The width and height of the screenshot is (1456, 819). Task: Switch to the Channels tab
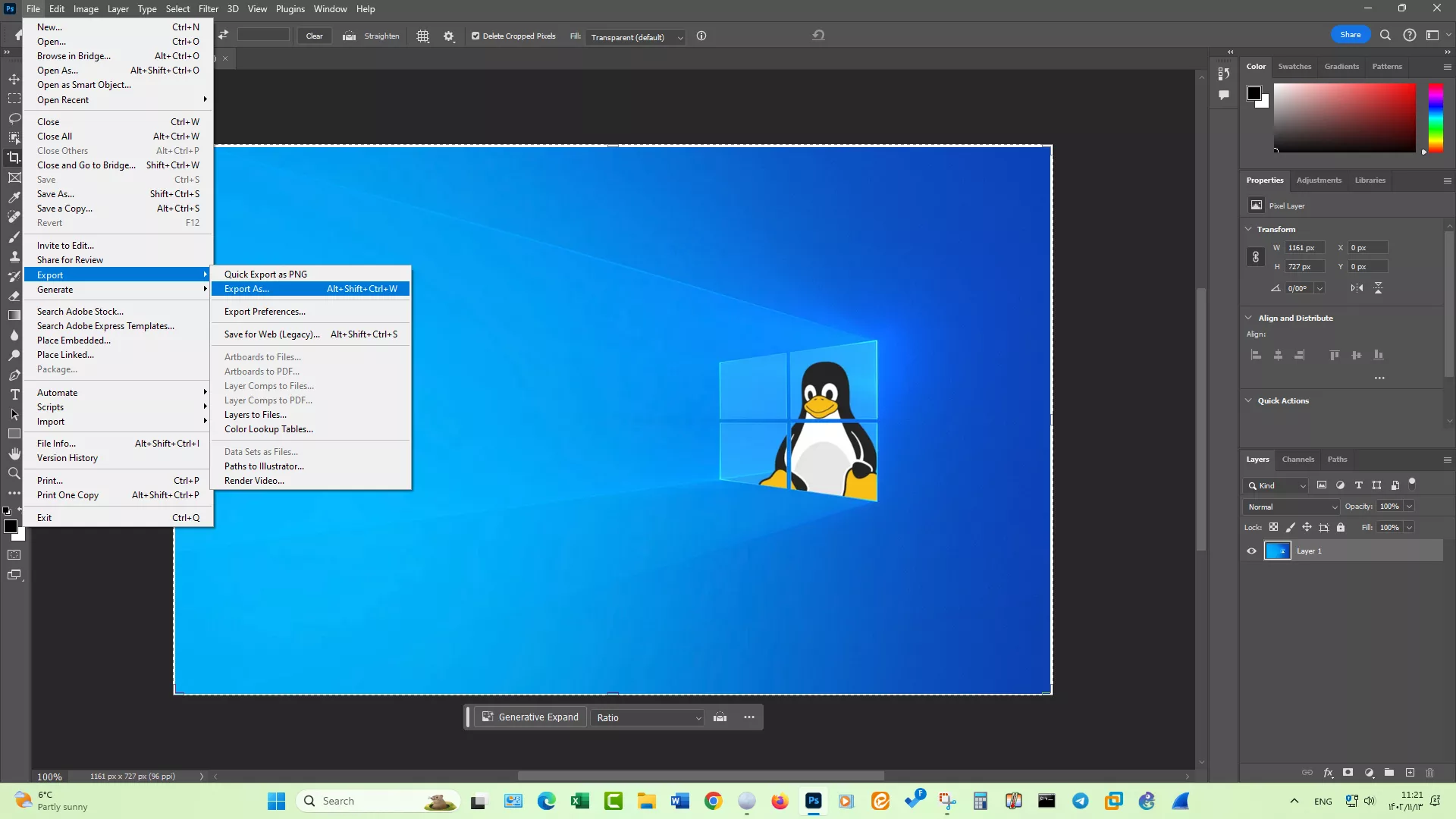(x=1298, y=460)
